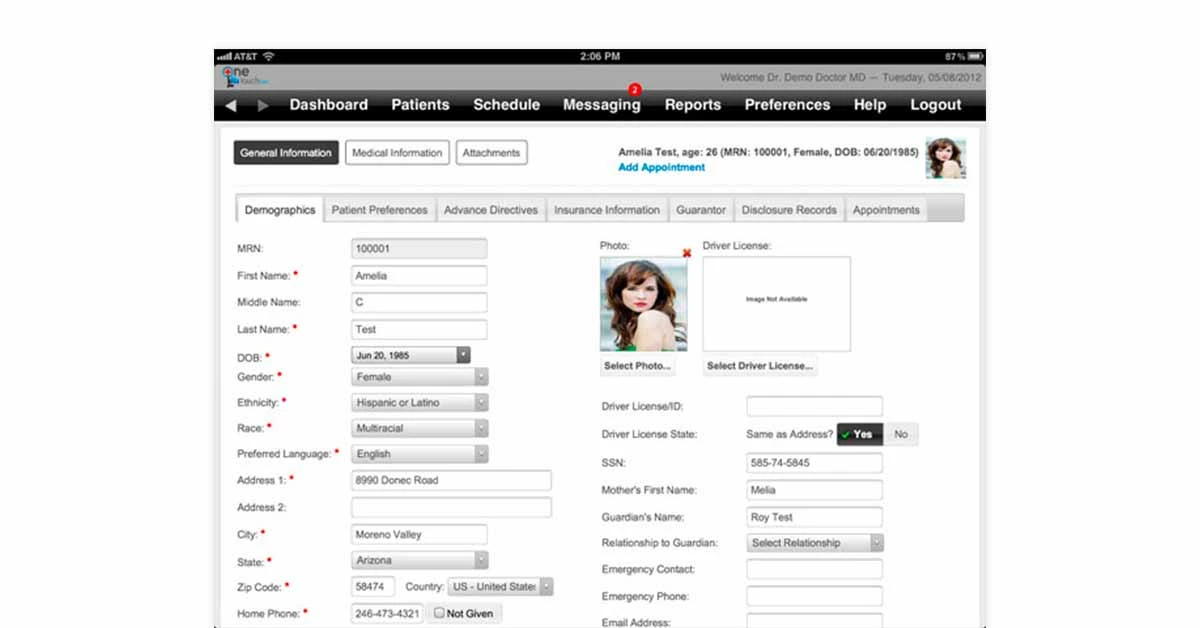Click the back navigation arrow
Viewport: 1200px width, 628px height.
[232, 104]
